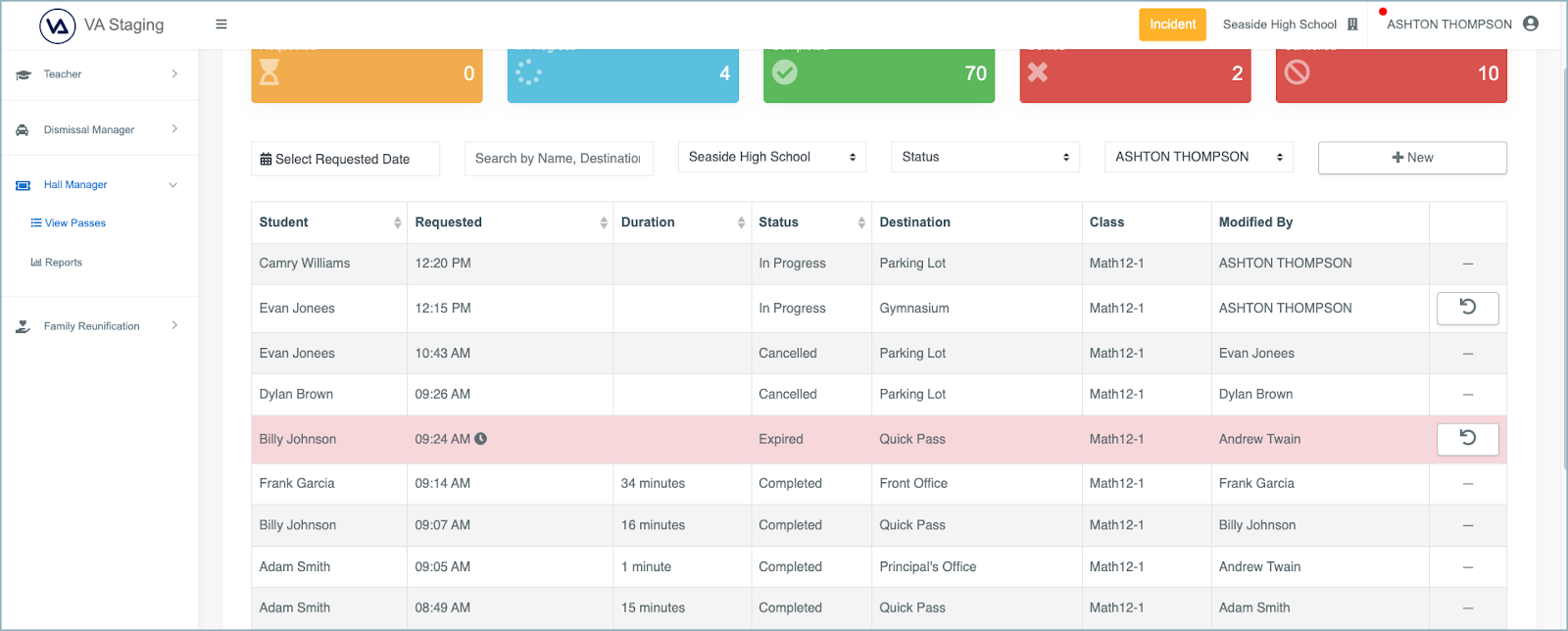
Task: Click the green Completed count card showing 70
Action: pos(879,73)
